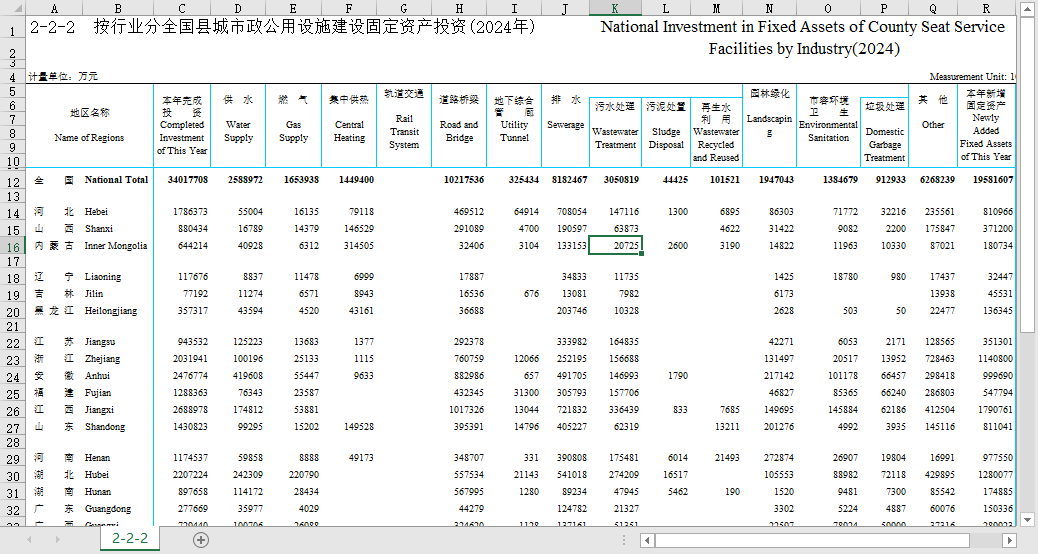Click the Utility Tunnel header cell

click(x=514, y=125)
